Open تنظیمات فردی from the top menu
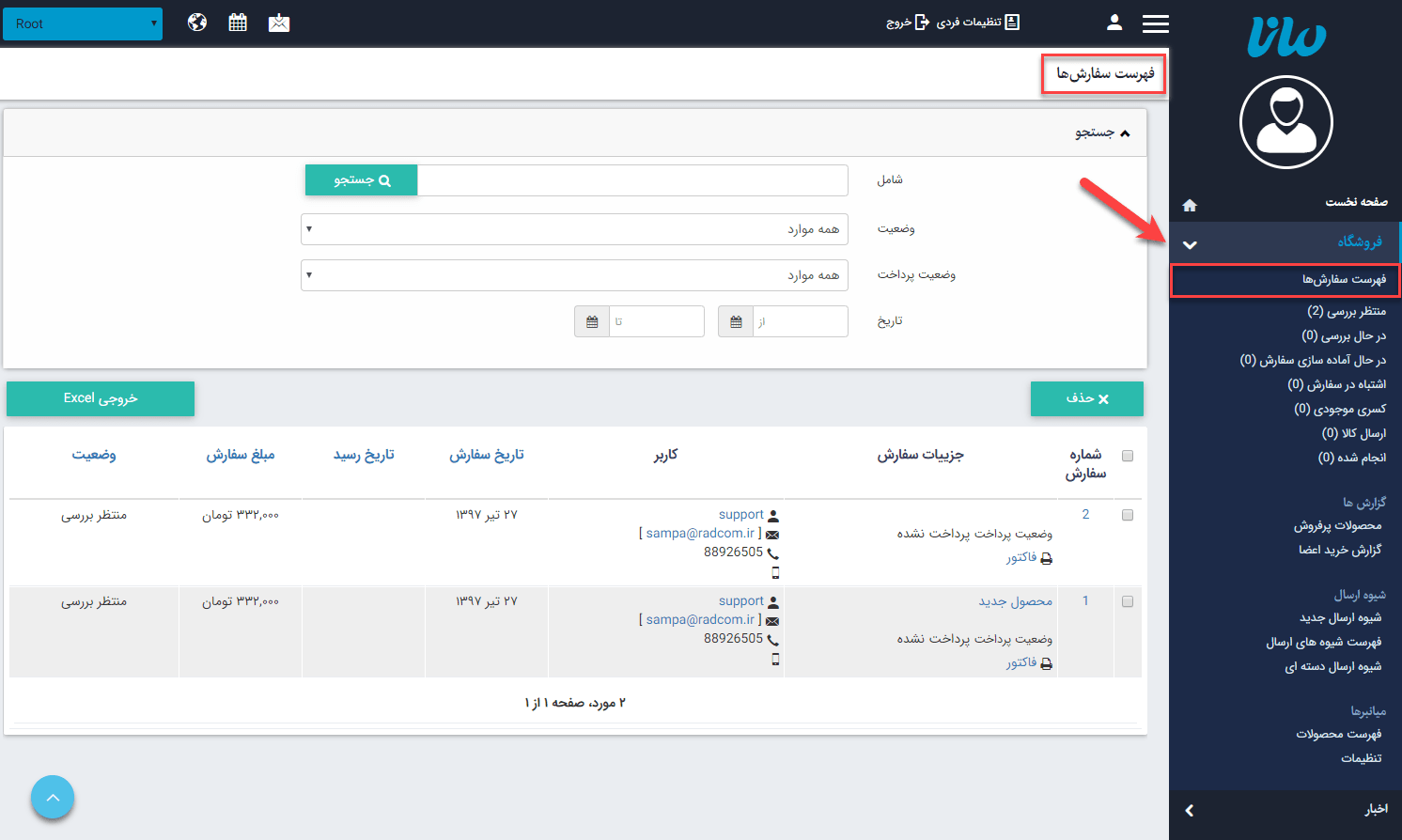This screenshot has height=840, width=1402. 969,22
